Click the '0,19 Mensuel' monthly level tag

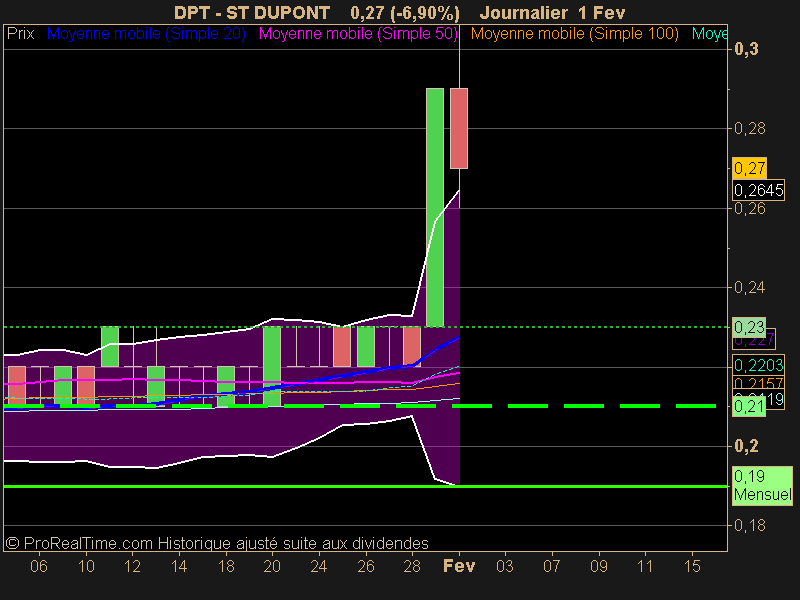[x=762, y=486]
